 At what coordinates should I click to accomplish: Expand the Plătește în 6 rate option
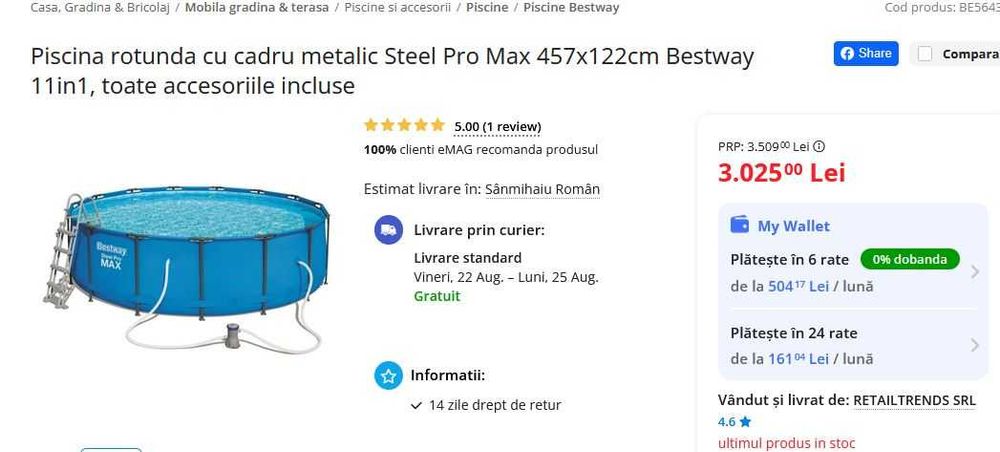[x=975, y=271]
